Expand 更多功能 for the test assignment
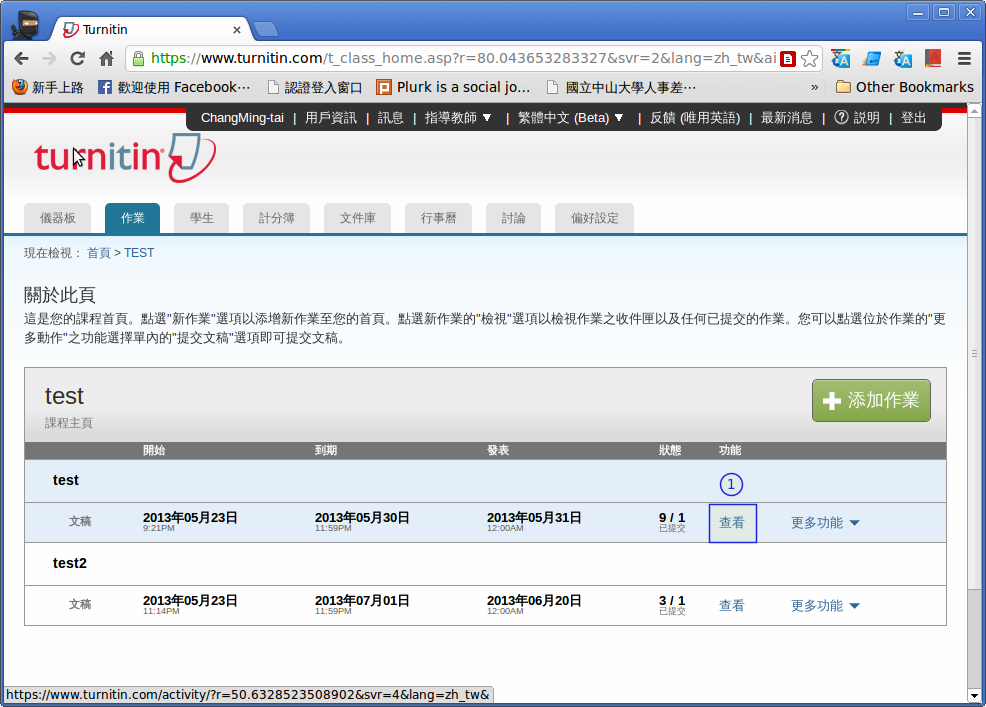986x707 pixels. (x=825, y=523)
